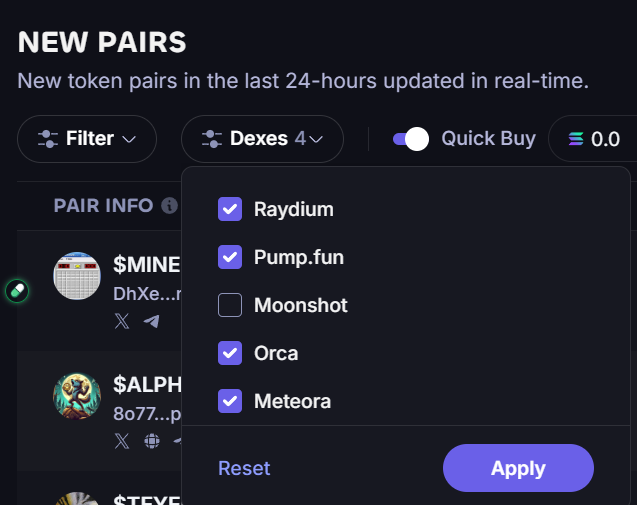Enable the Moonshot checkbox
Screen dimensions: 637x505
coord(230,305)
